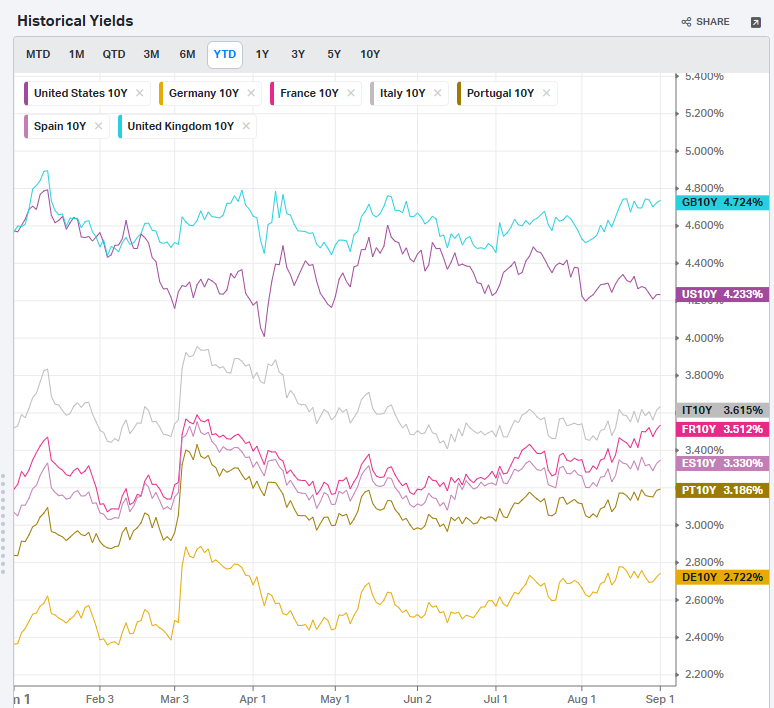This screenshot has width=774, height=708.
Task: Choose the 5Y time period
Action: (334, 54)
